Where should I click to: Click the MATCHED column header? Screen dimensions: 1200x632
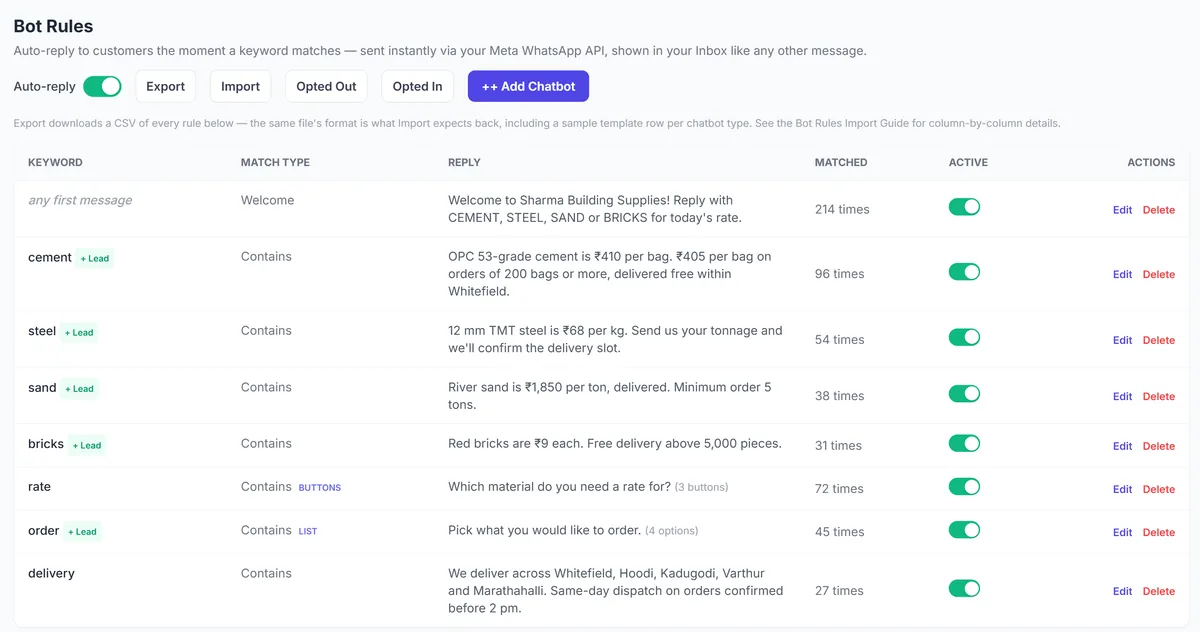[841, 162]
